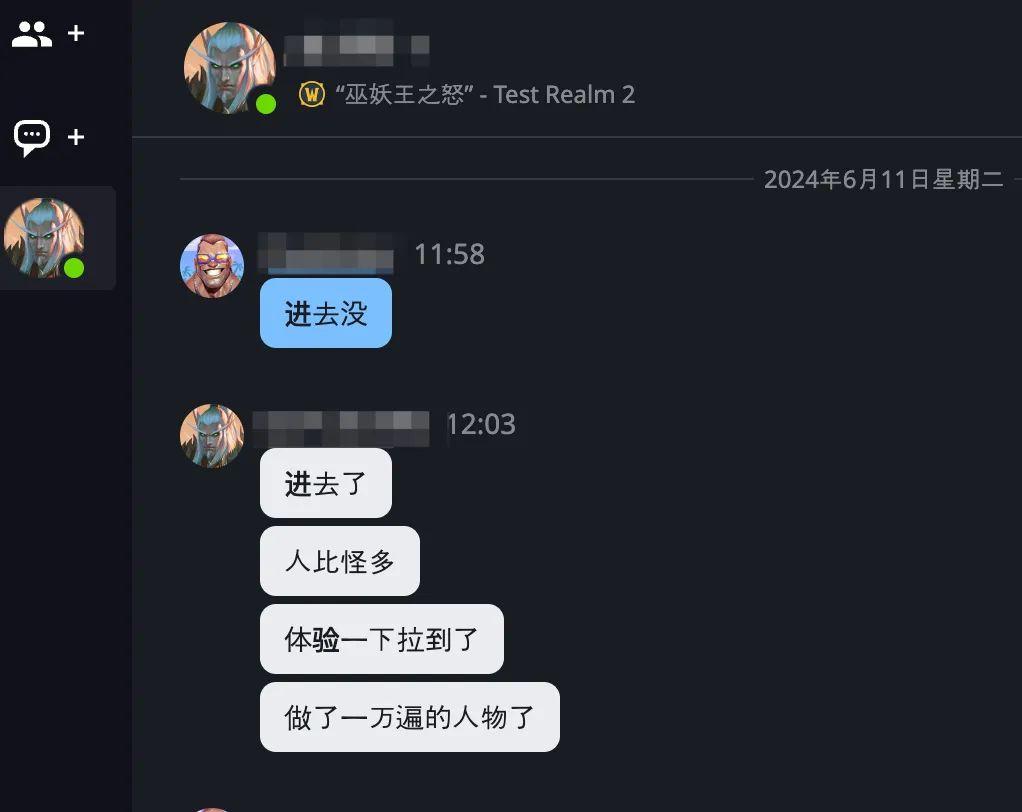The height and width of the screenshot is (812, 1022).
Task: Click the chat speech bubble icon
Action: (32, 138)
